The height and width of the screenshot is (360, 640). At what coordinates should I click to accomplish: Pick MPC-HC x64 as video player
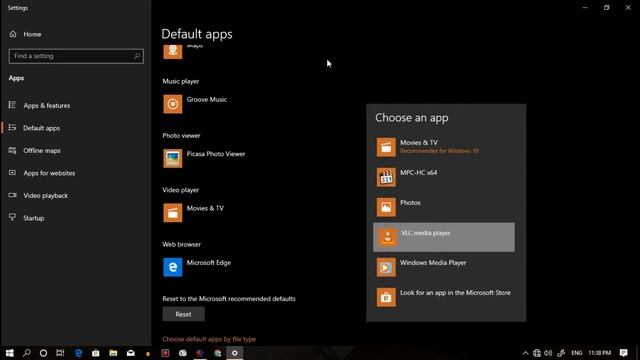tap(444, 177)
